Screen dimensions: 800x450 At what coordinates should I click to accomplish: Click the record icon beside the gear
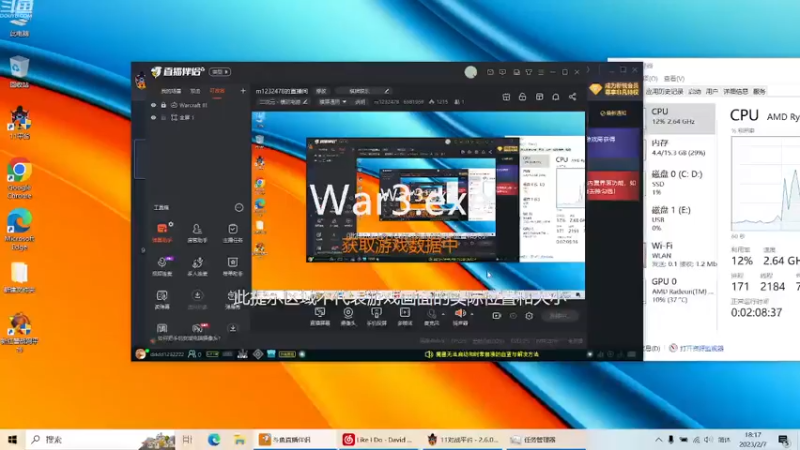point(496,316)
